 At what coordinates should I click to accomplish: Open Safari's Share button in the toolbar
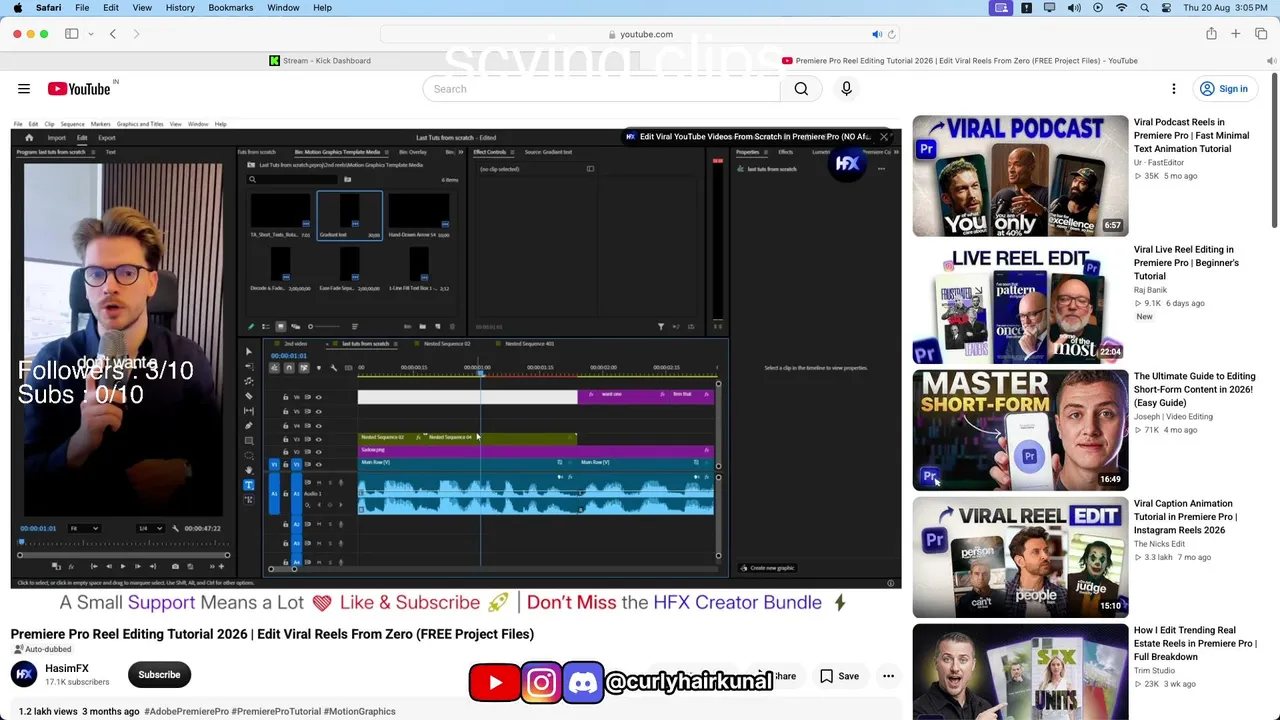pyautogui.click(x=1211, y=34)
